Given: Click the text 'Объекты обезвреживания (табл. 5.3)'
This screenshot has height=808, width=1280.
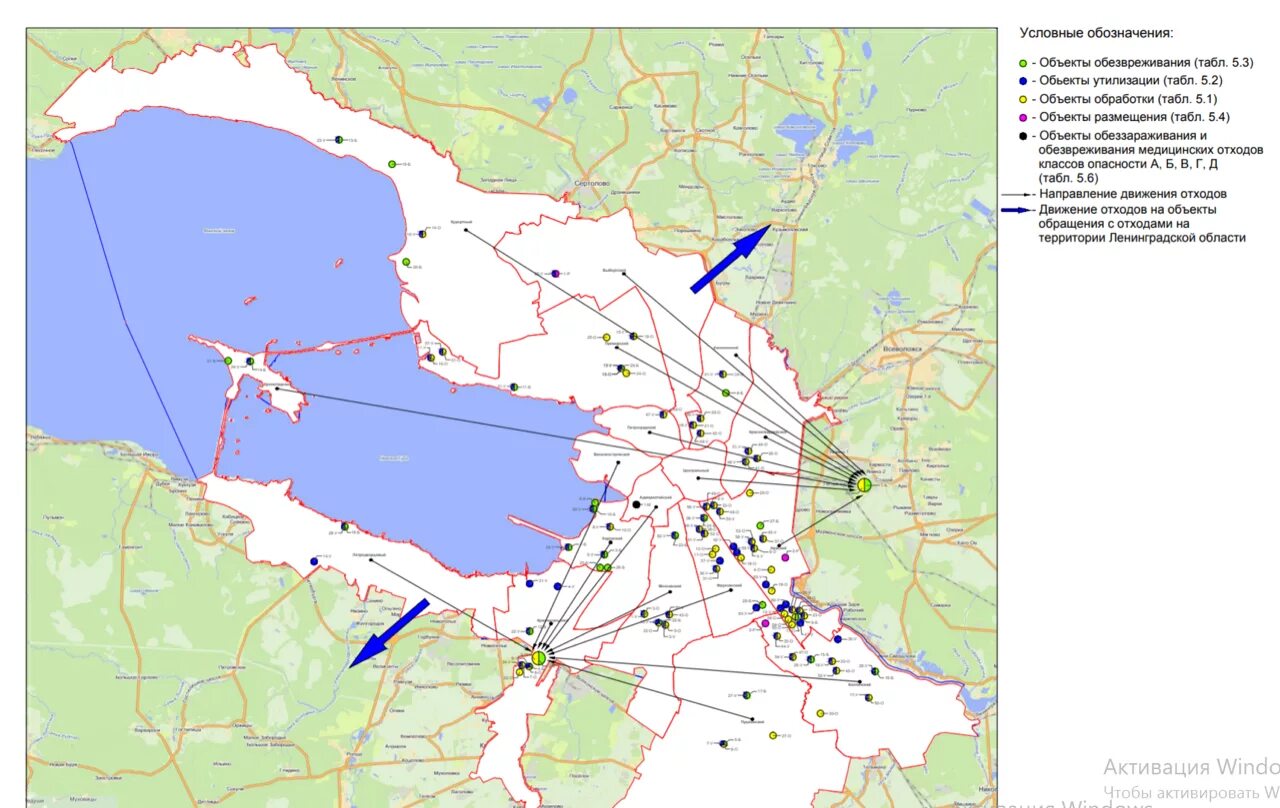Looking at the screenshot, I should (x=1146, y=63).
